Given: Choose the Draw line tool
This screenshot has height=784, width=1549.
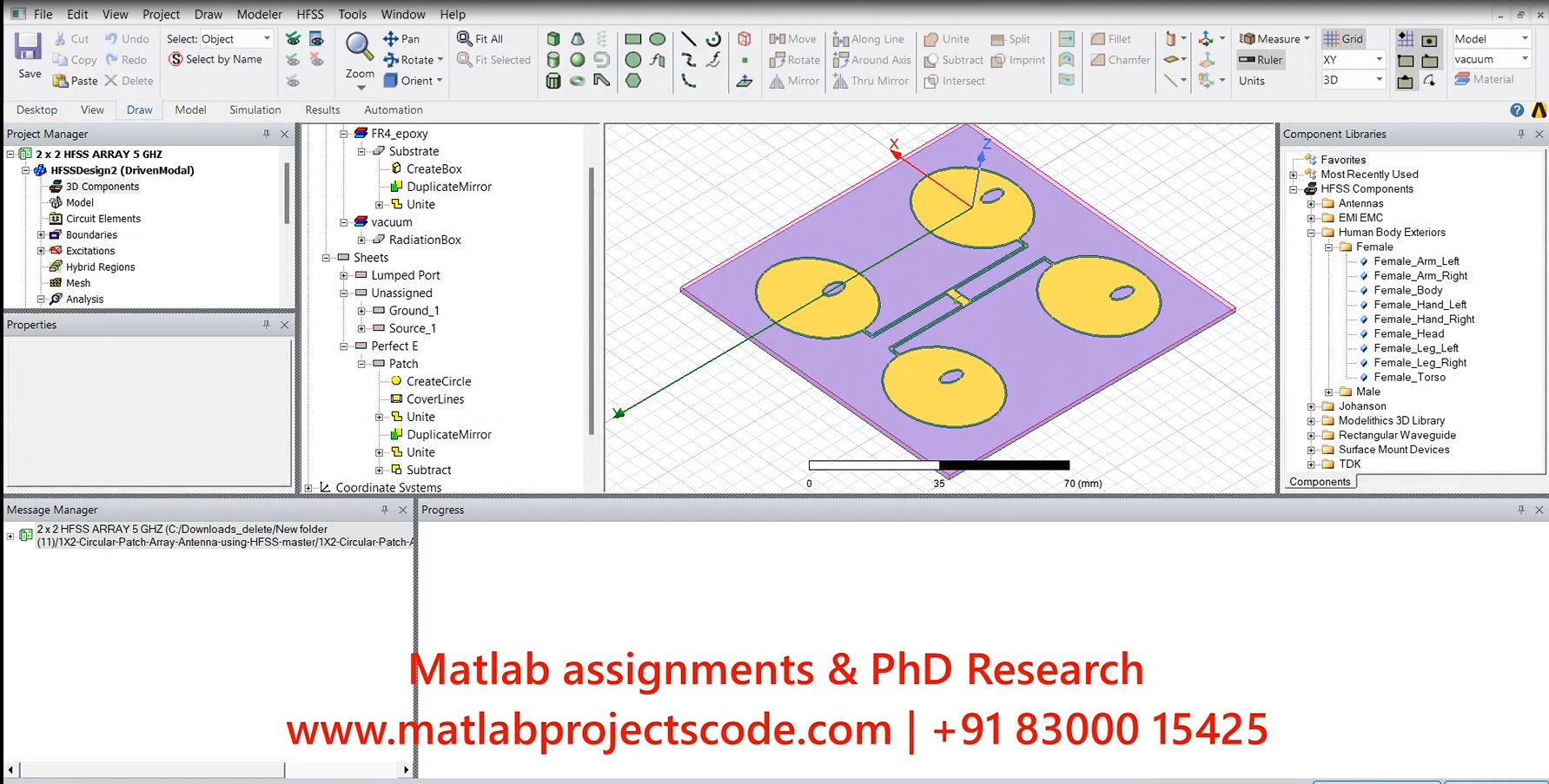Looking at the screenshot, I should [x=688, y=39].
